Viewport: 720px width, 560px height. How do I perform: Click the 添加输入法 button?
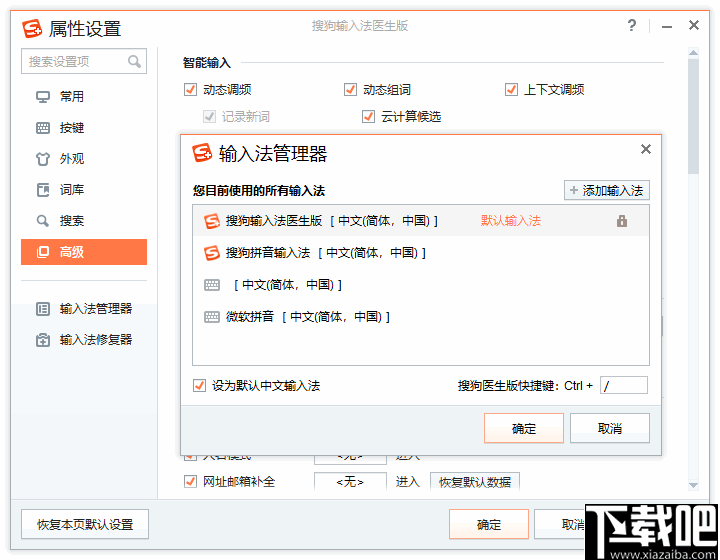click(607, 190)
